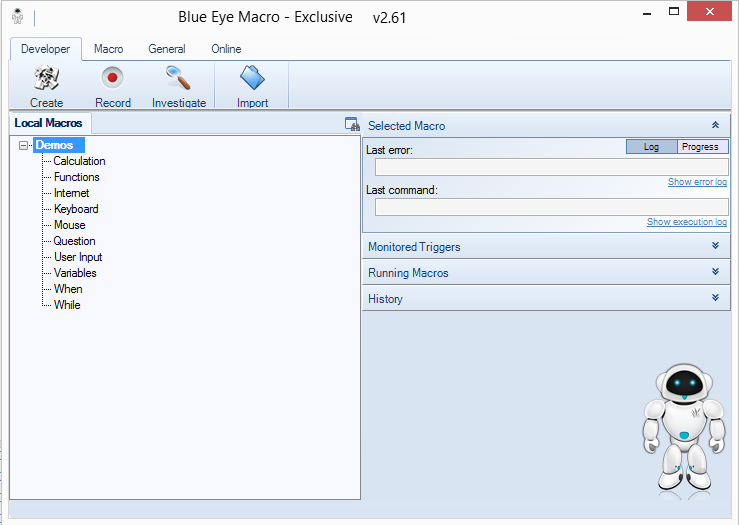
Task: Open the Macro tab
Action: click(x=108, y=49)
